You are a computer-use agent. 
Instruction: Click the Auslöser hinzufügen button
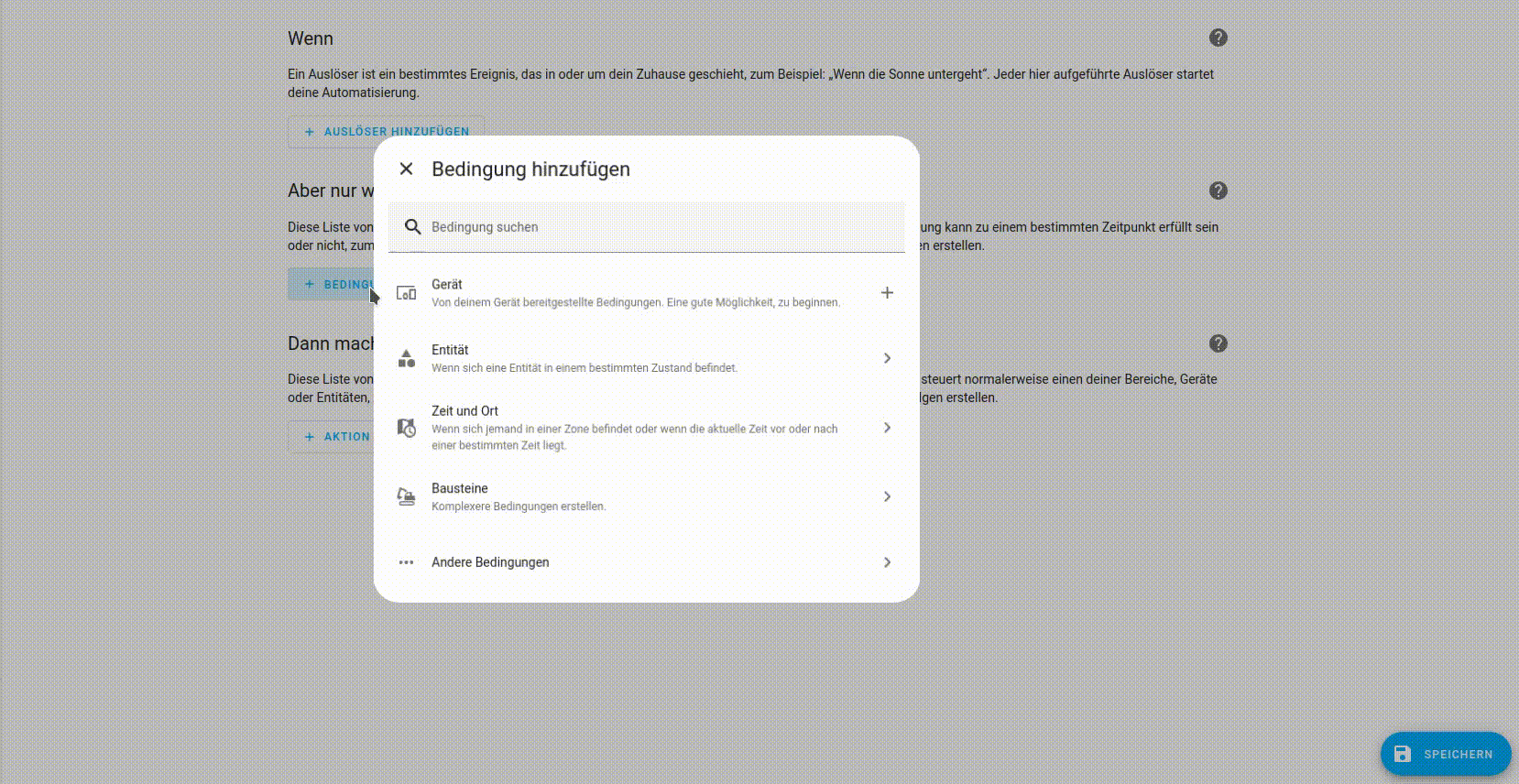point(386,132)
